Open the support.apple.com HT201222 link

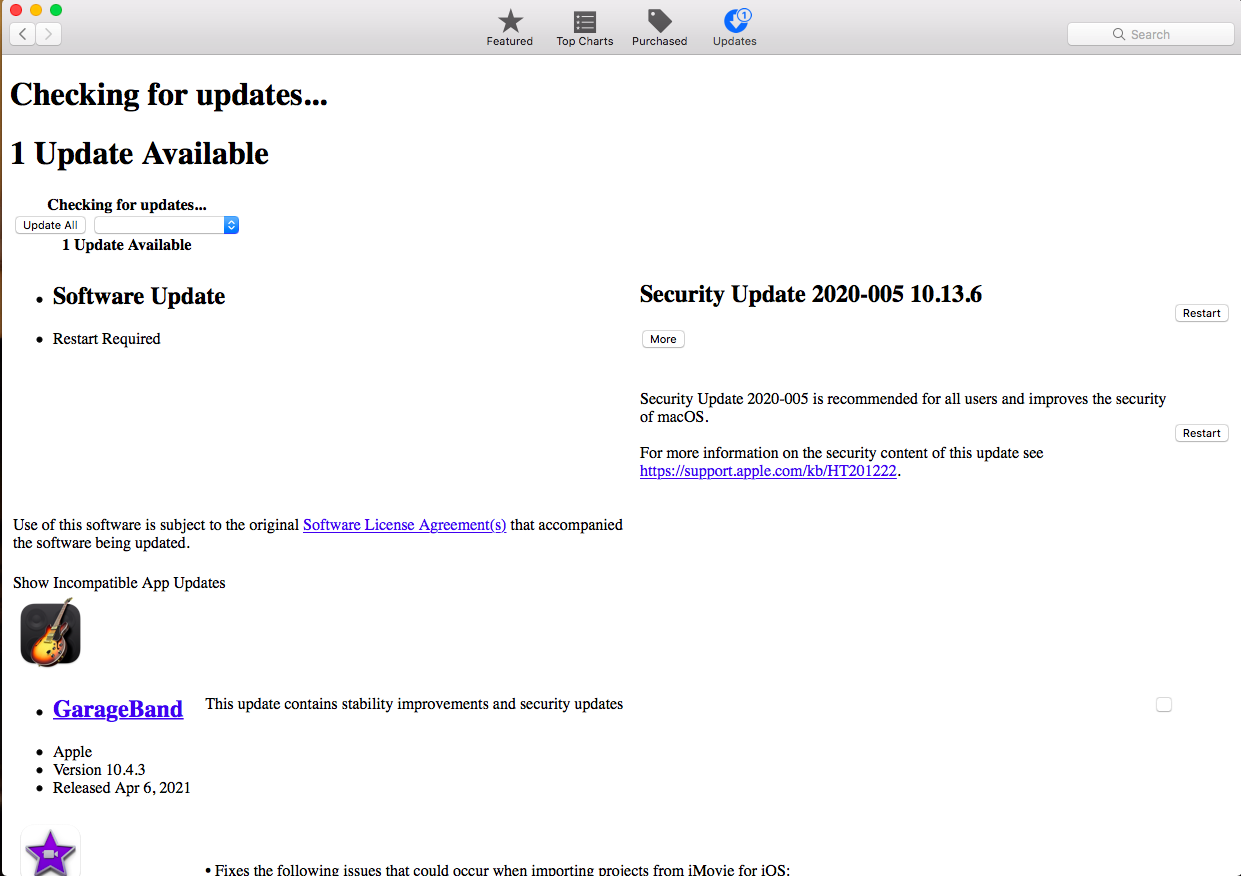768,471
